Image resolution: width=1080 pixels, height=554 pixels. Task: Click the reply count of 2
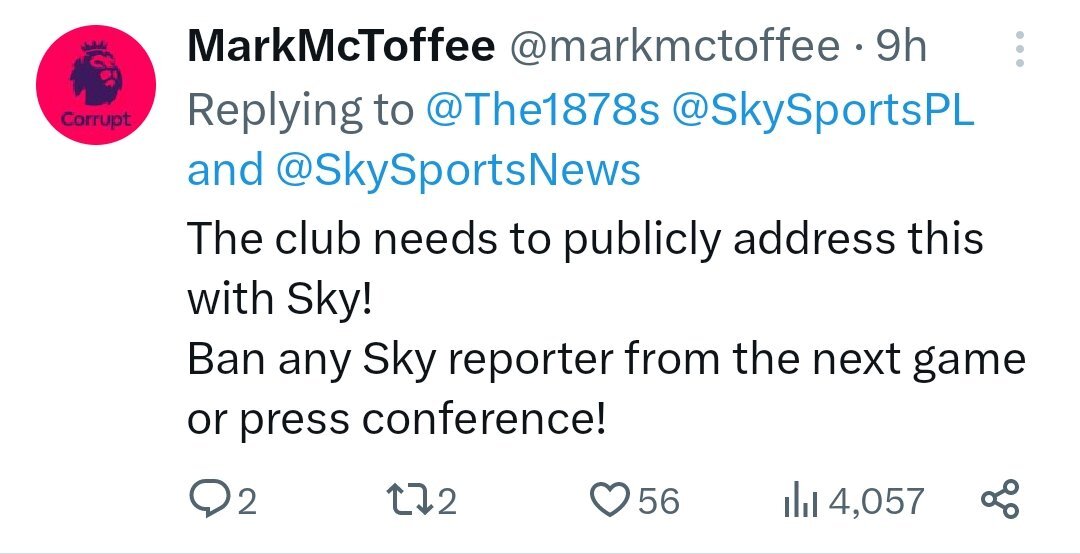247,502
